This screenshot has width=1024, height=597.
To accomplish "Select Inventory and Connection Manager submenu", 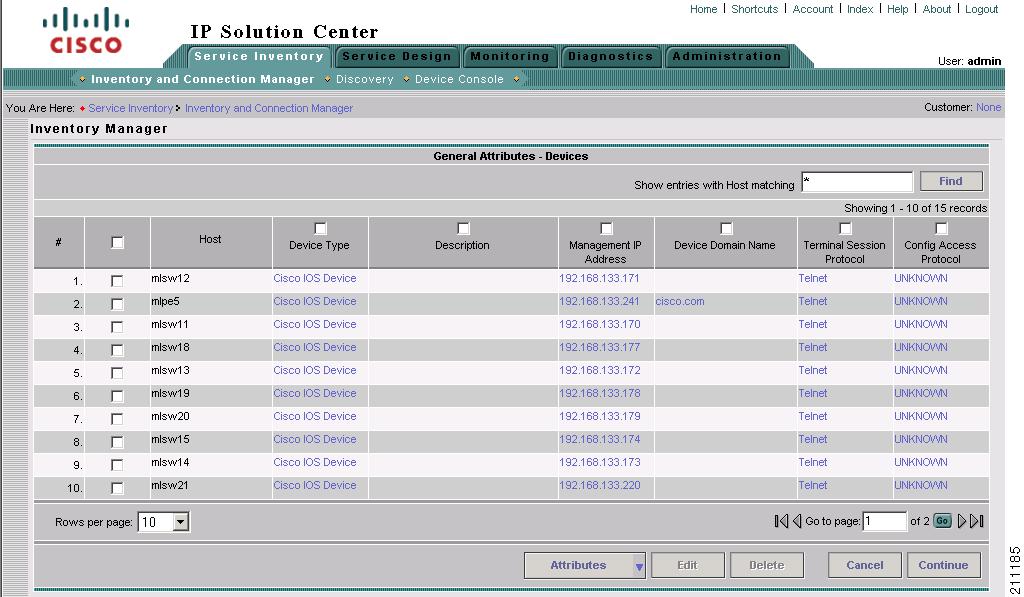I will (x=202, y=79).
